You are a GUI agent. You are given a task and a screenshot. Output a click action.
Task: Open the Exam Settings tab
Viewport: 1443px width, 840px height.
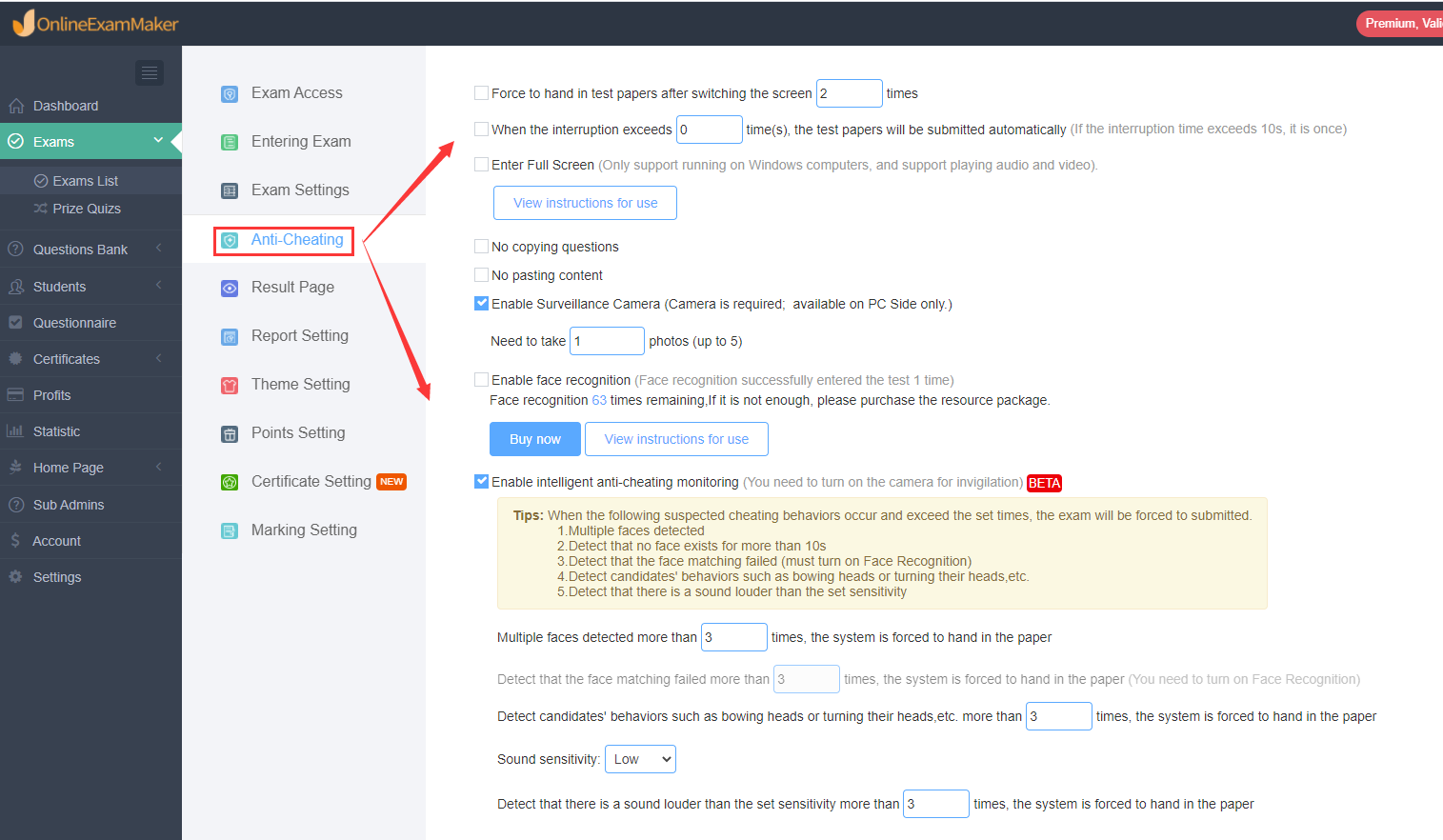tap(300, 190)
